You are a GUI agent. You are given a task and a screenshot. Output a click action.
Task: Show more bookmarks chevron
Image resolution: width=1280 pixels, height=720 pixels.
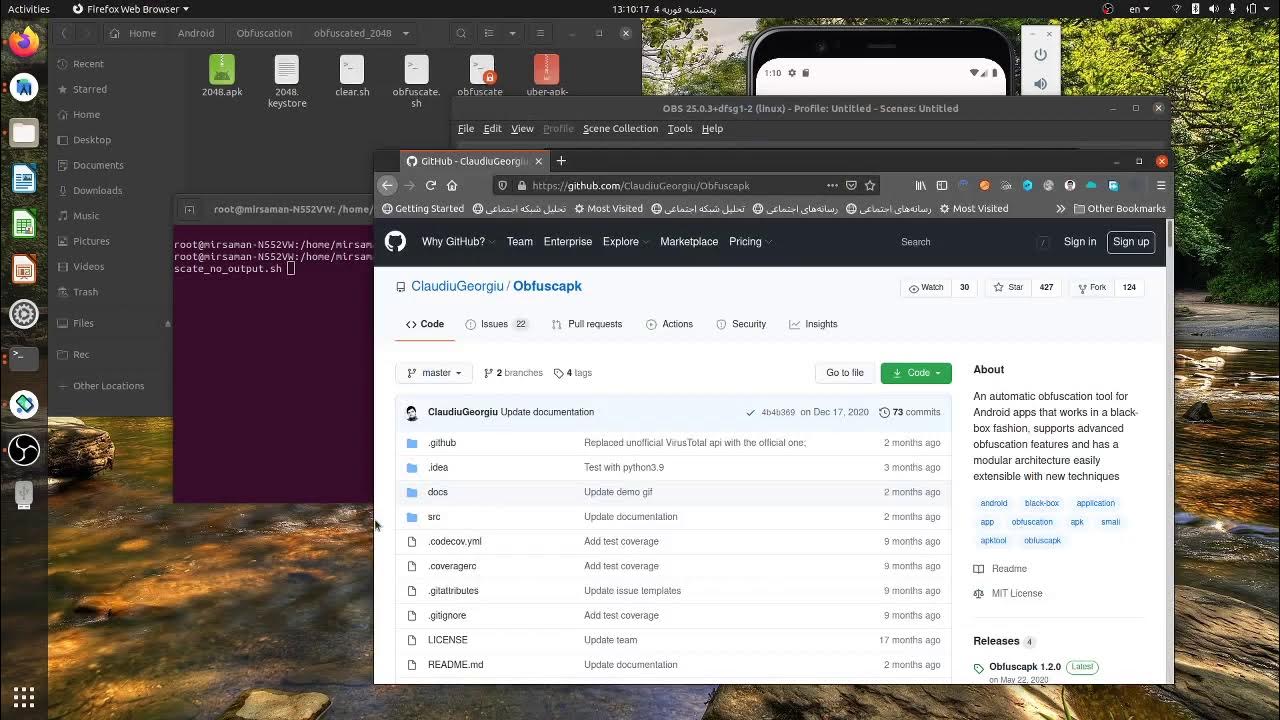(x=1060, y=209)
